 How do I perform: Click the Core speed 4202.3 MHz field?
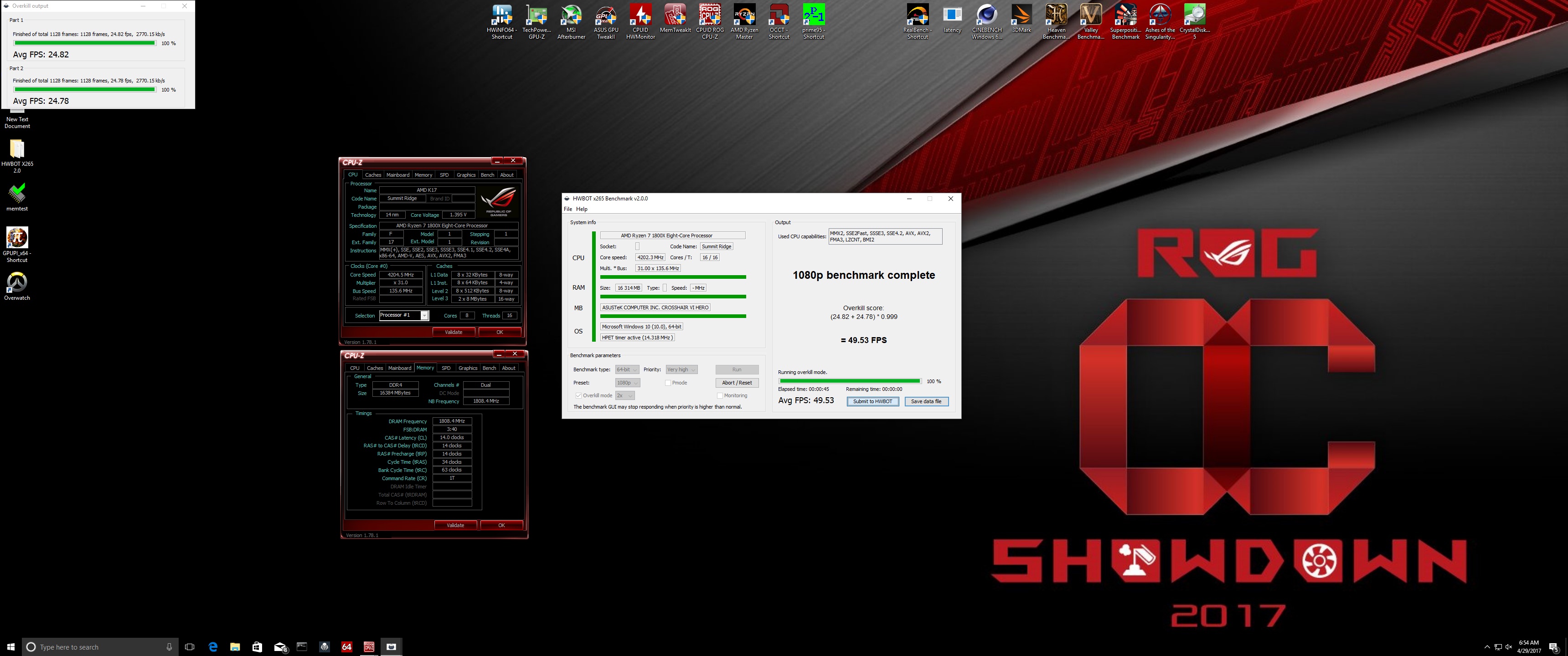pyautogui.click(x=650, y=257)
